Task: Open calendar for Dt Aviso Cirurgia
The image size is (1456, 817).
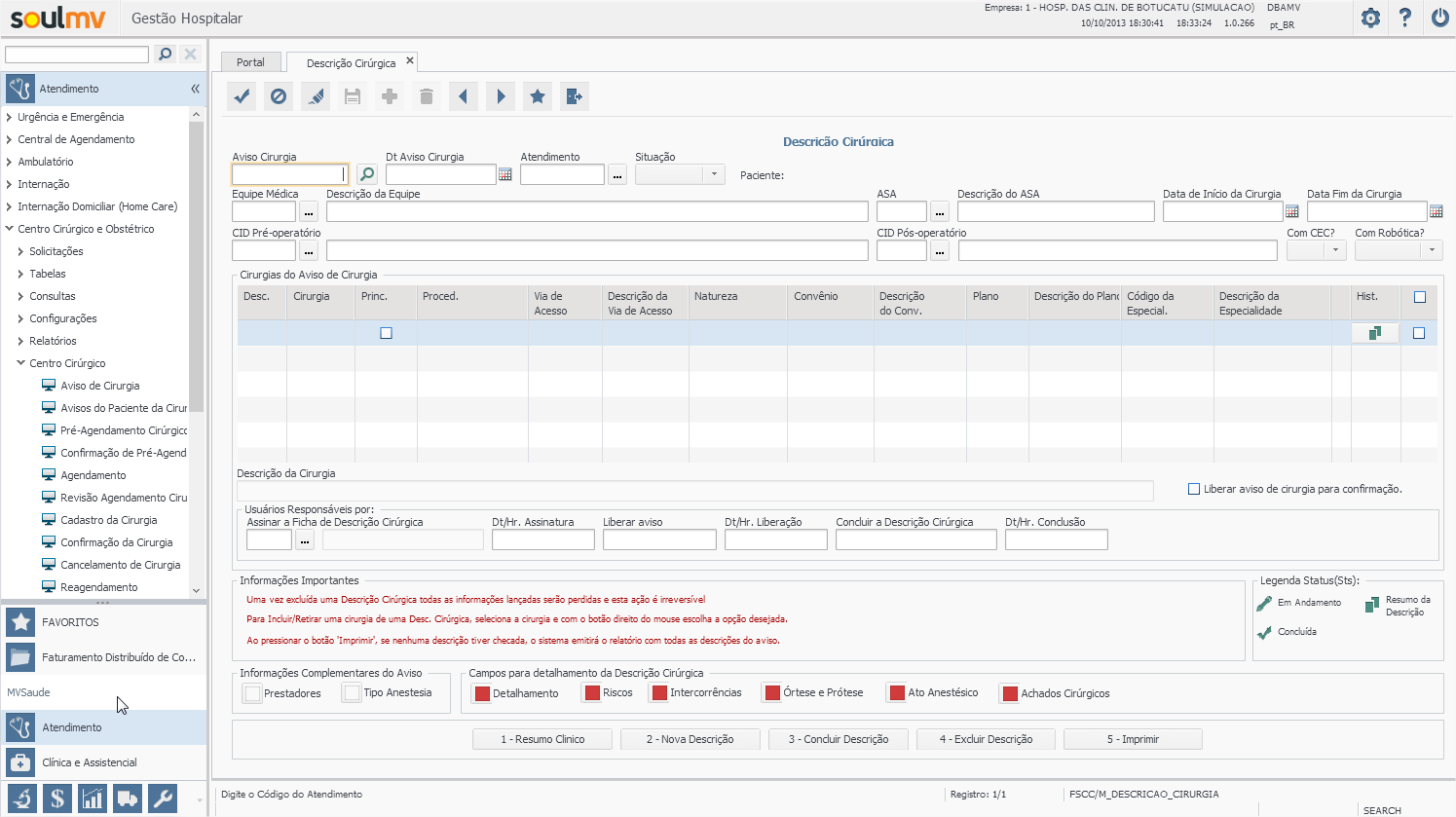Action: (505, 174)
